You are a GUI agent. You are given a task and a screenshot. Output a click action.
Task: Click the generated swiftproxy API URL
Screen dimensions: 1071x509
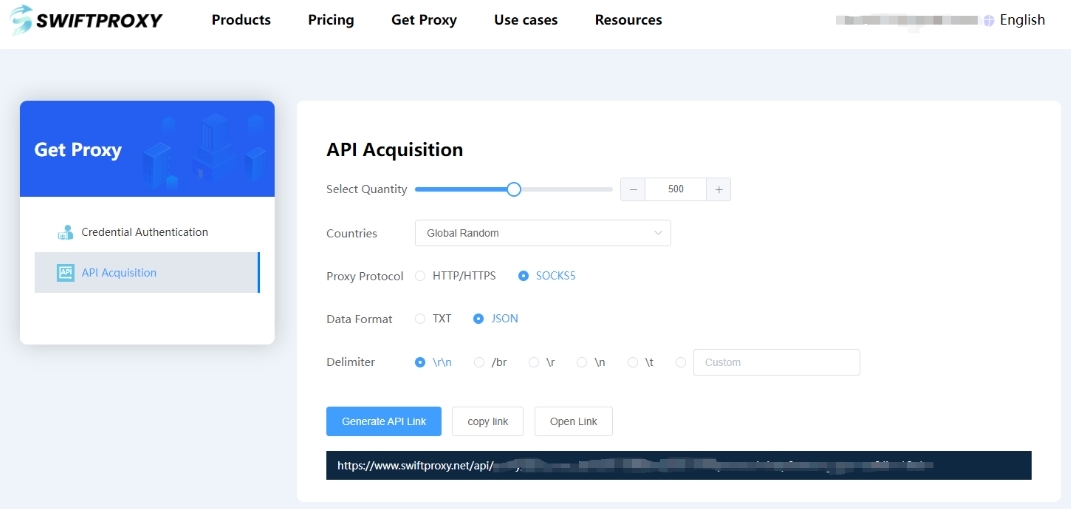click(x=679, y=466)
